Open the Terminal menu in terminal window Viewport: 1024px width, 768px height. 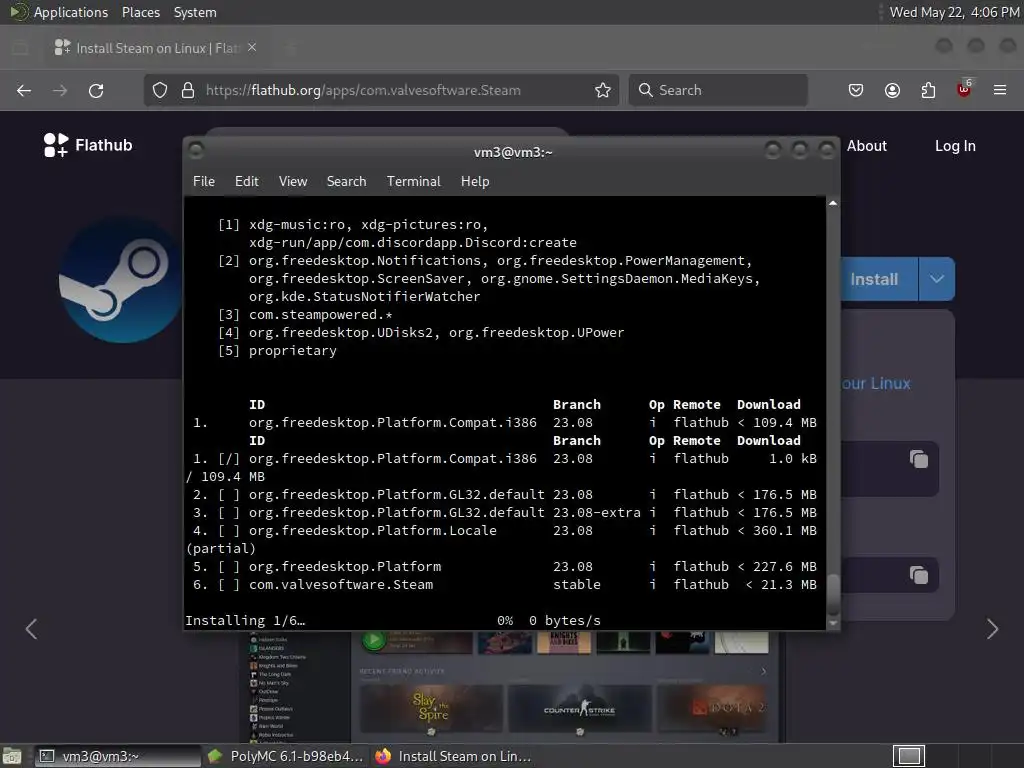coord(413,181)
